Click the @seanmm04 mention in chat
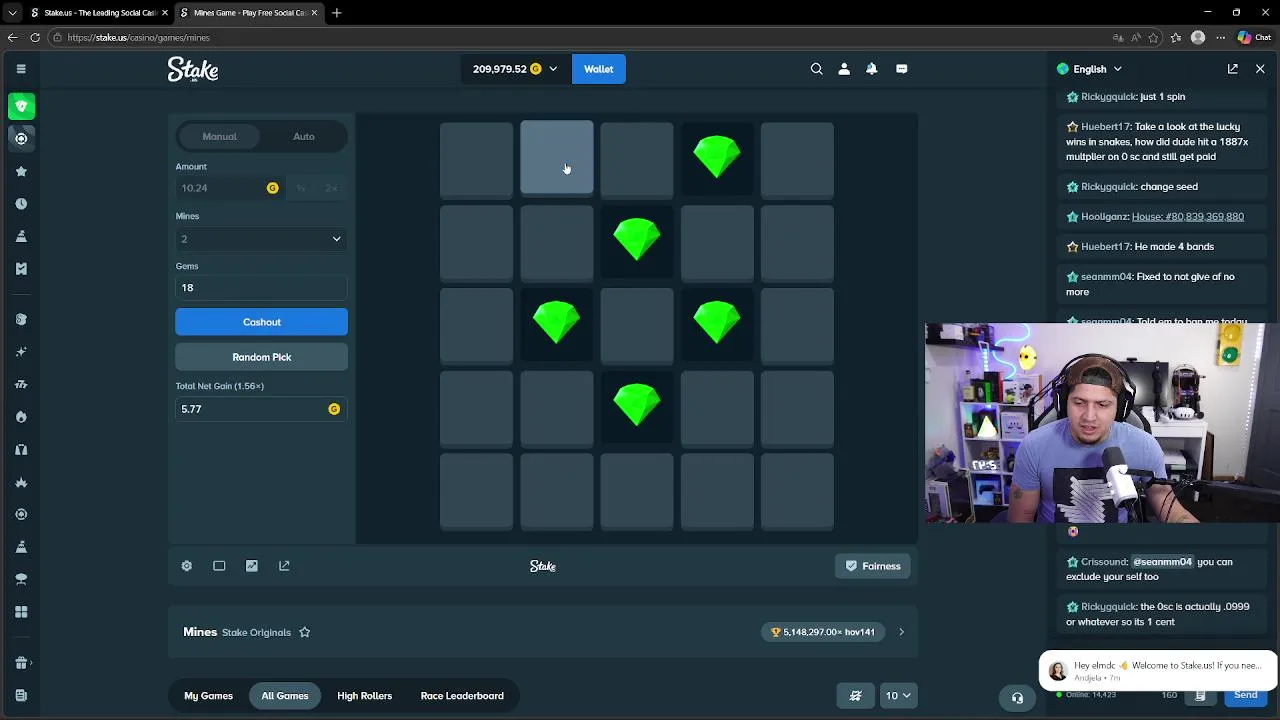The width and height of the screenshot is (1280, 720). pos(1162,562)
